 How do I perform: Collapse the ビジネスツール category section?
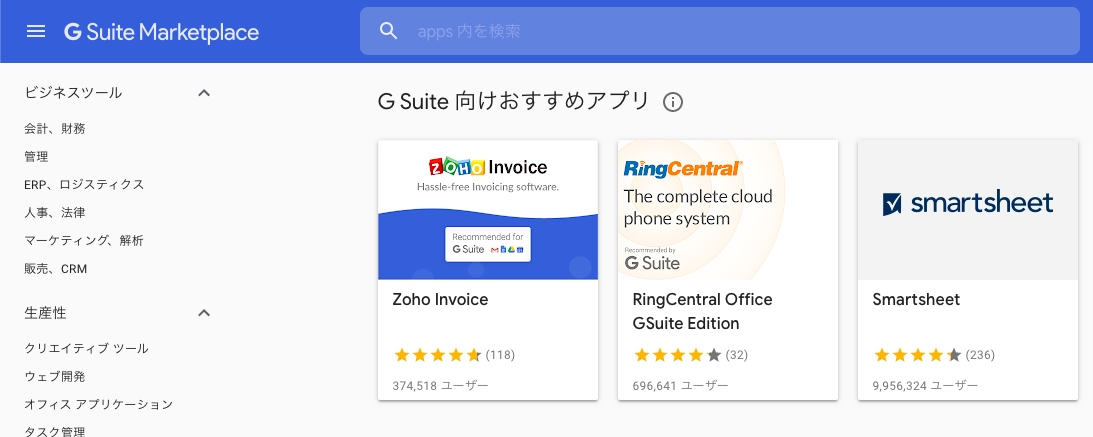tap(204, 93)
